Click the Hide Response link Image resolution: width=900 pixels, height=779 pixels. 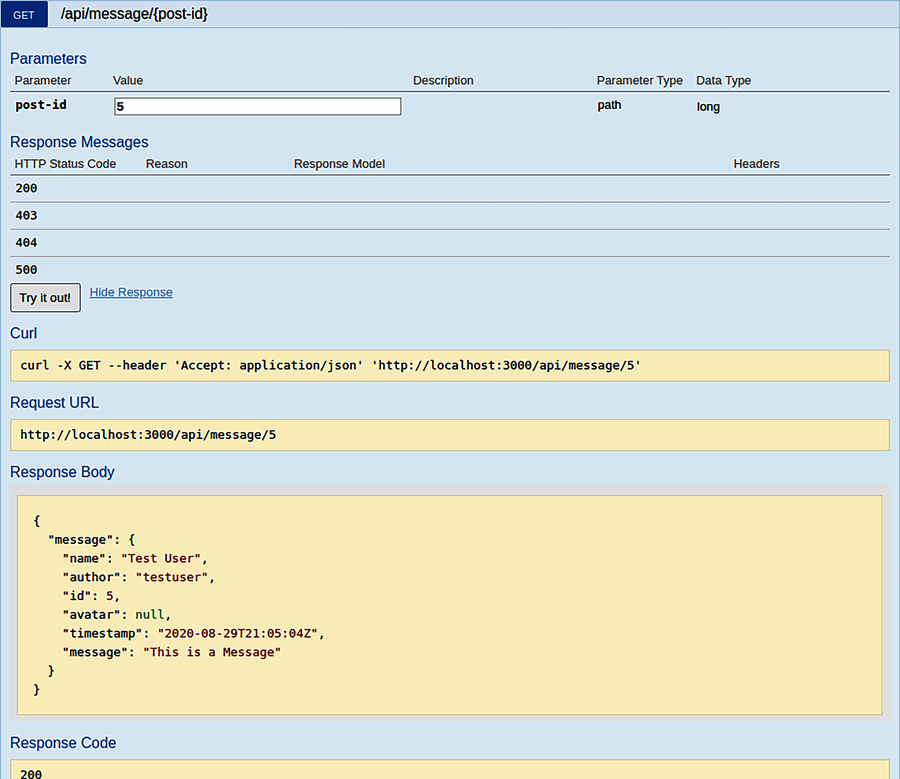(131, 292)
